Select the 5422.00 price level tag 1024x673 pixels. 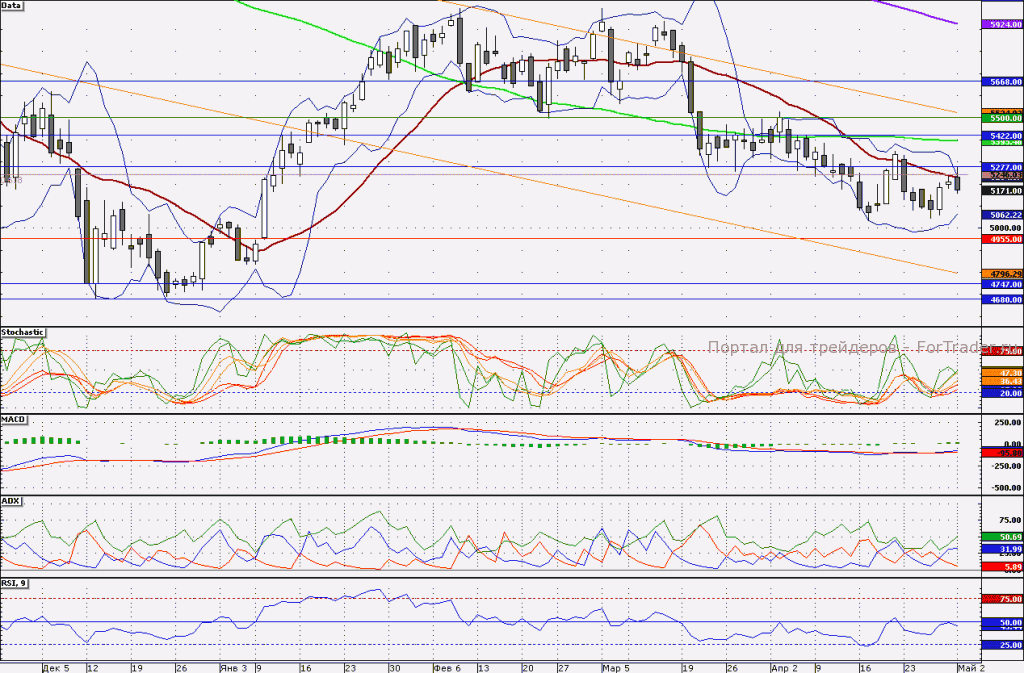[x=1002, y=136]
